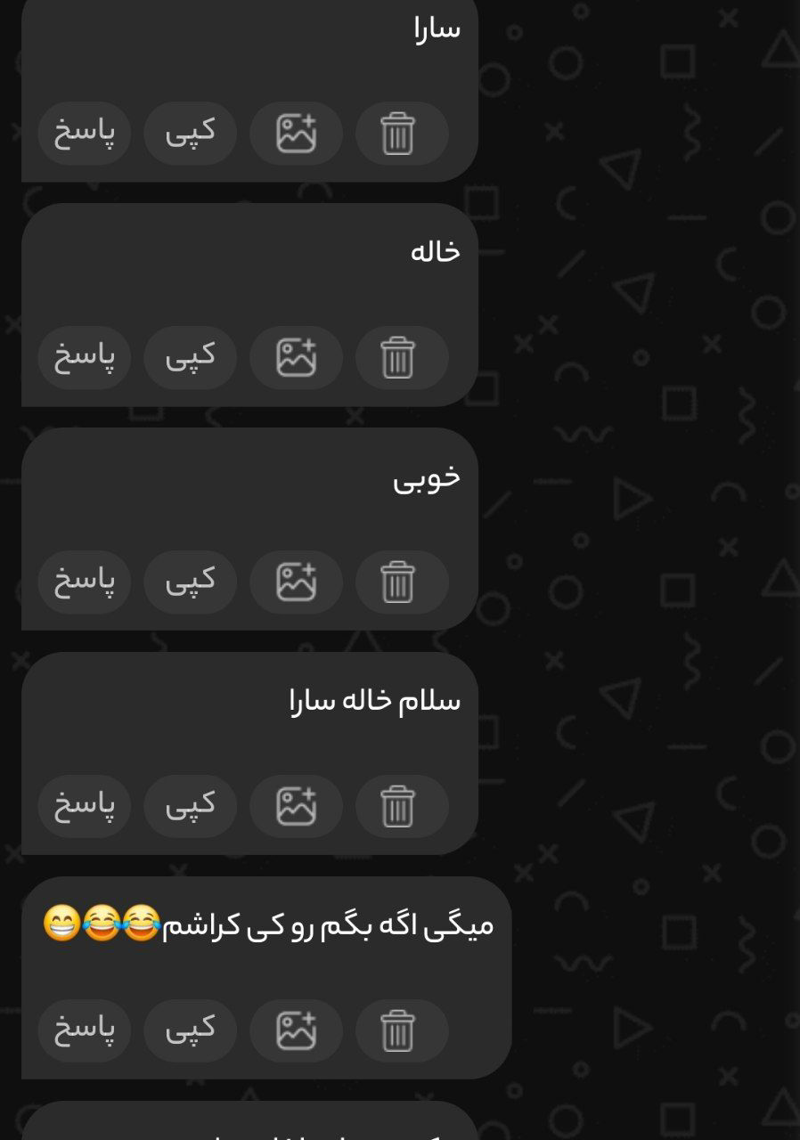Tap the add-image icon under 'سلام خاله سارا'
This screenshot has height=1140, width=800.
[296, 806]
